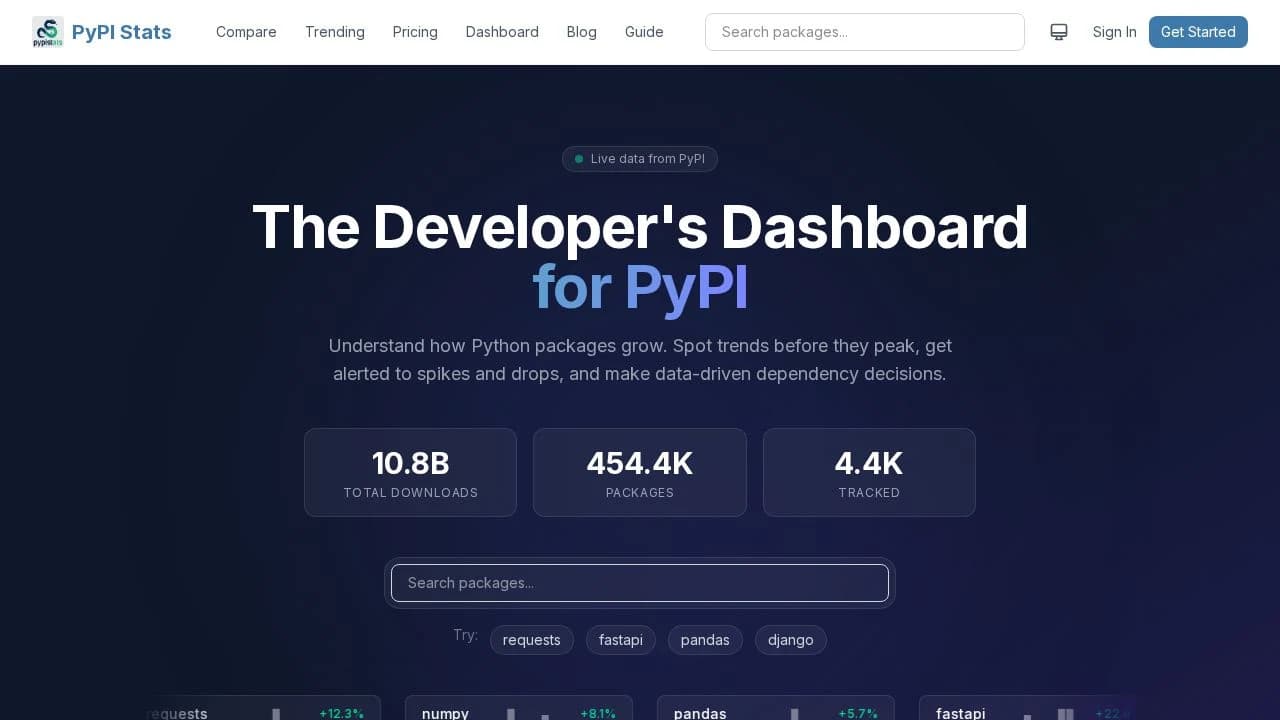This screenshot has height=720, width=1280.
Task: Click the live data status dot indicator
Action: (579, 158)
